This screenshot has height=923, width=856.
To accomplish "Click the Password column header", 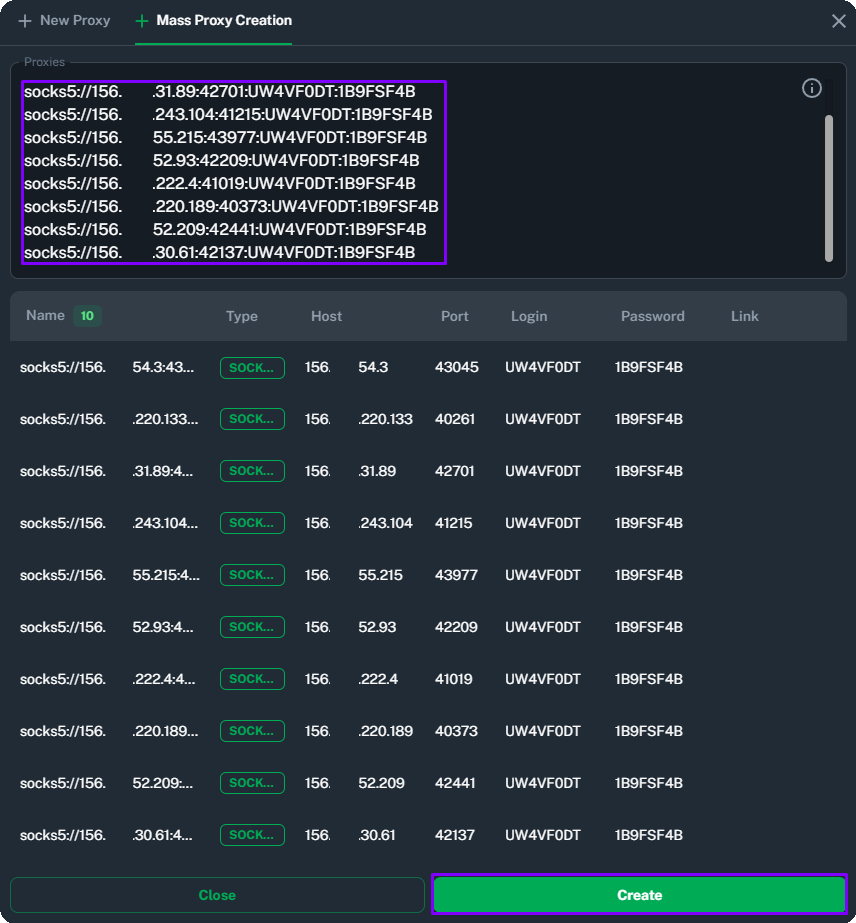I will (652, 316).
